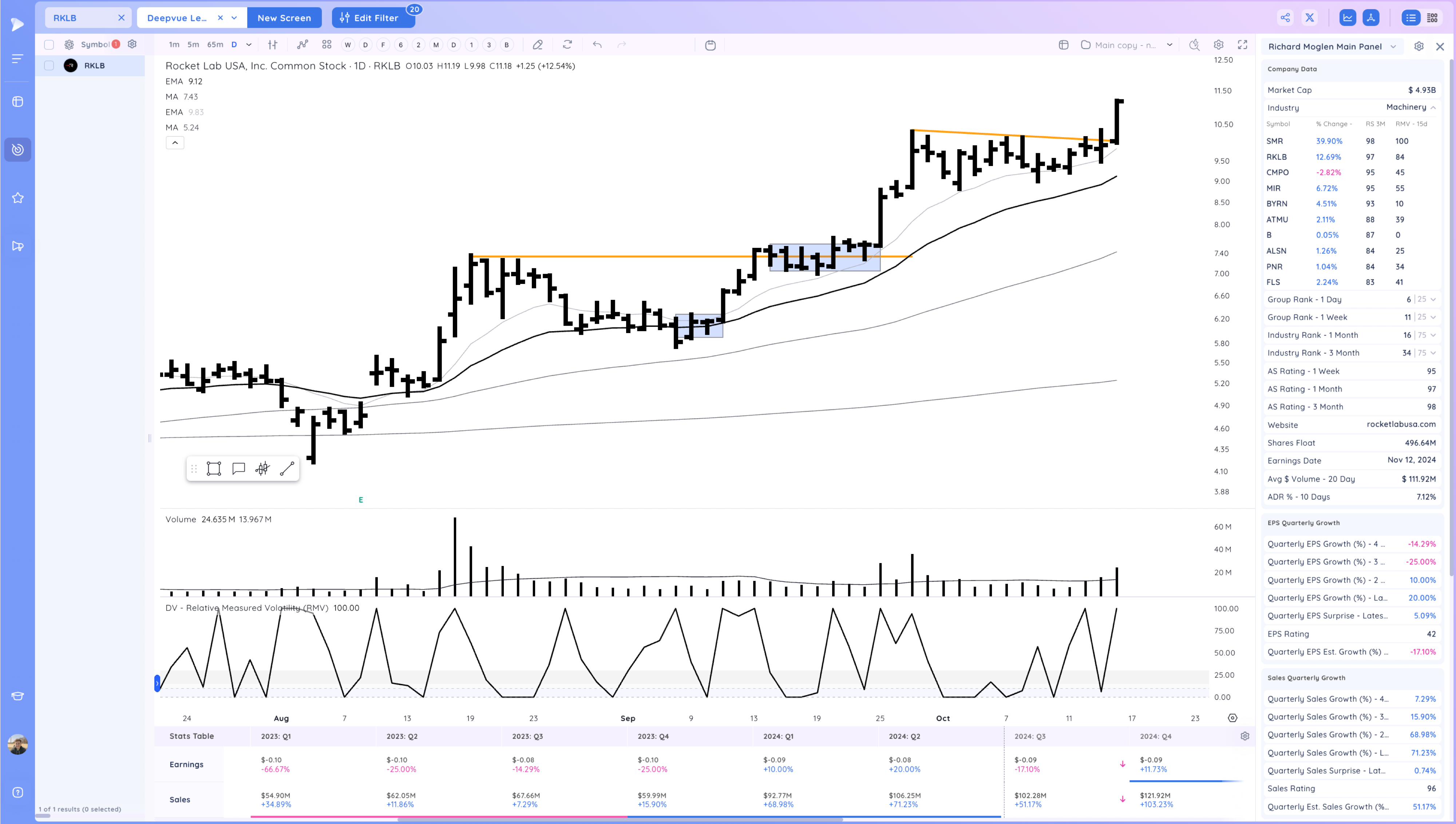Click the calendar icon in toolbar

click(710, 45)
